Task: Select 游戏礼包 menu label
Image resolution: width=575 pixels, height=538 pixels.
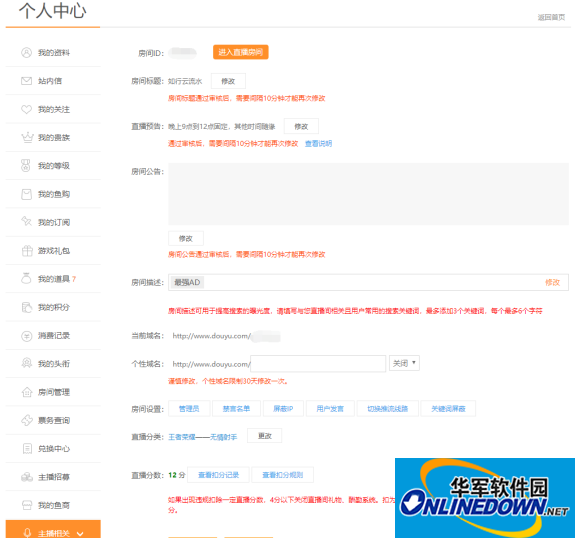Action: tap(54, 250)
